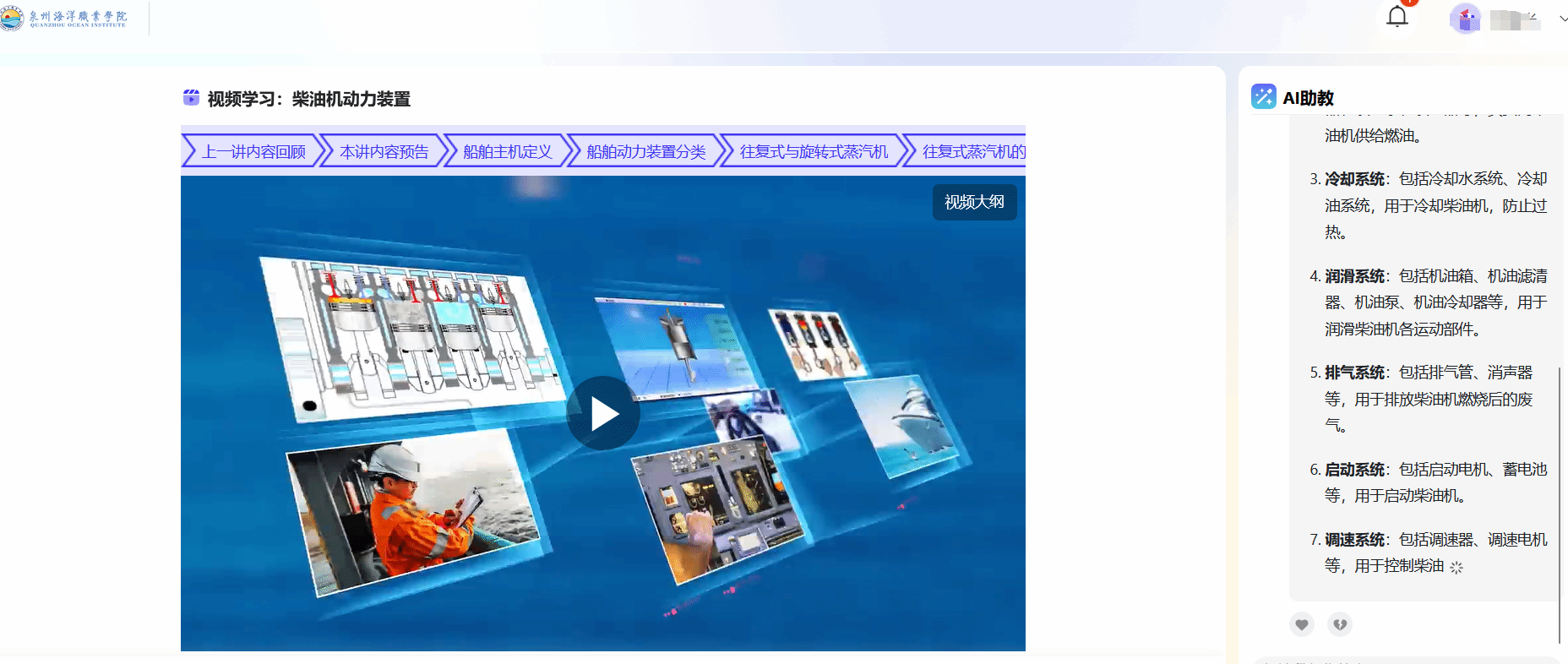Image resolution: width=1568 pixels, height=664 pixels.
Task: Click the video learning icon beside the title
Action: pyautogui.click(x=191, y=98)
